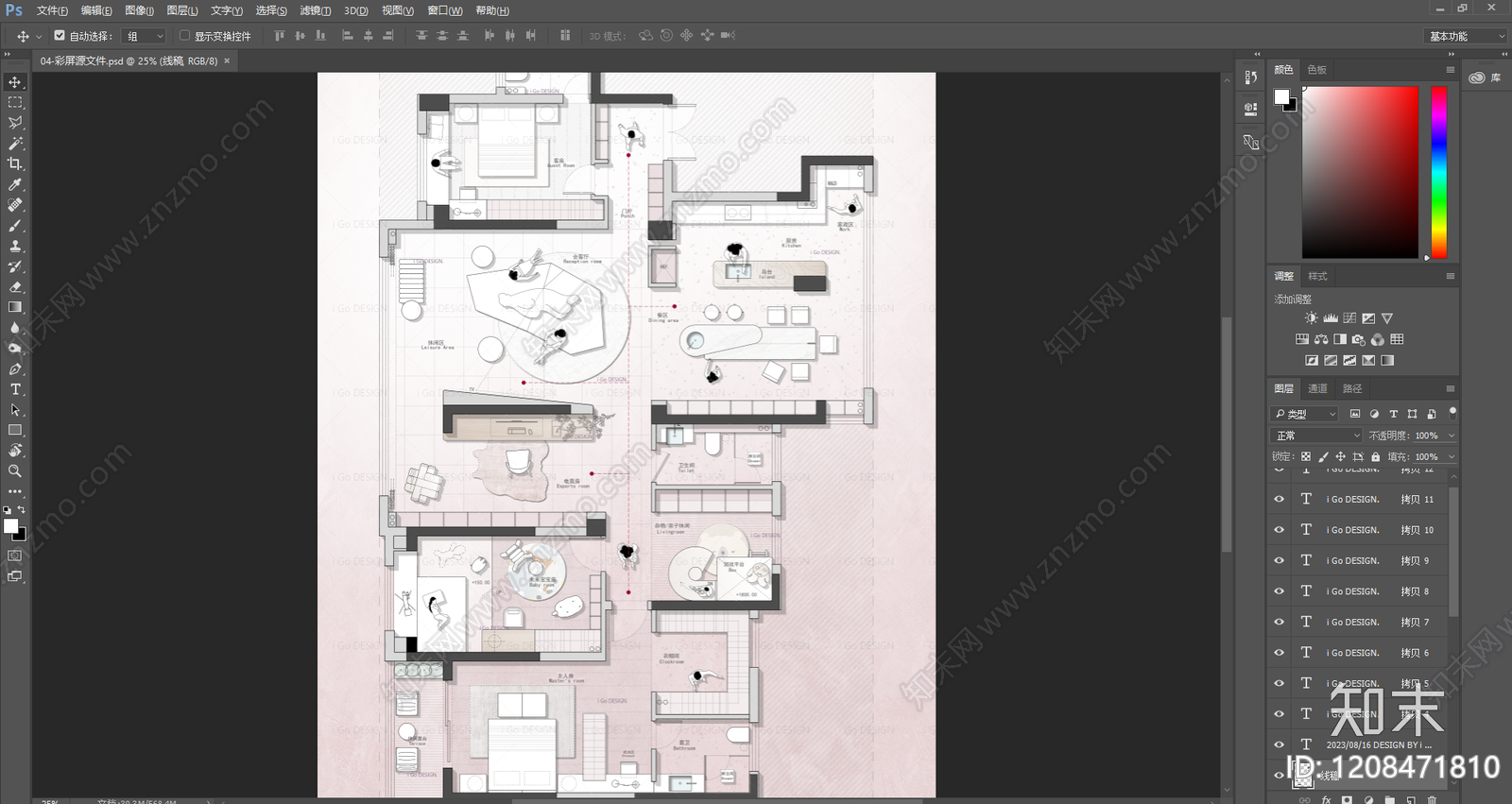1512x804 pixels.
Task: Open the 滤镜 menu
Action: [316, 10]
